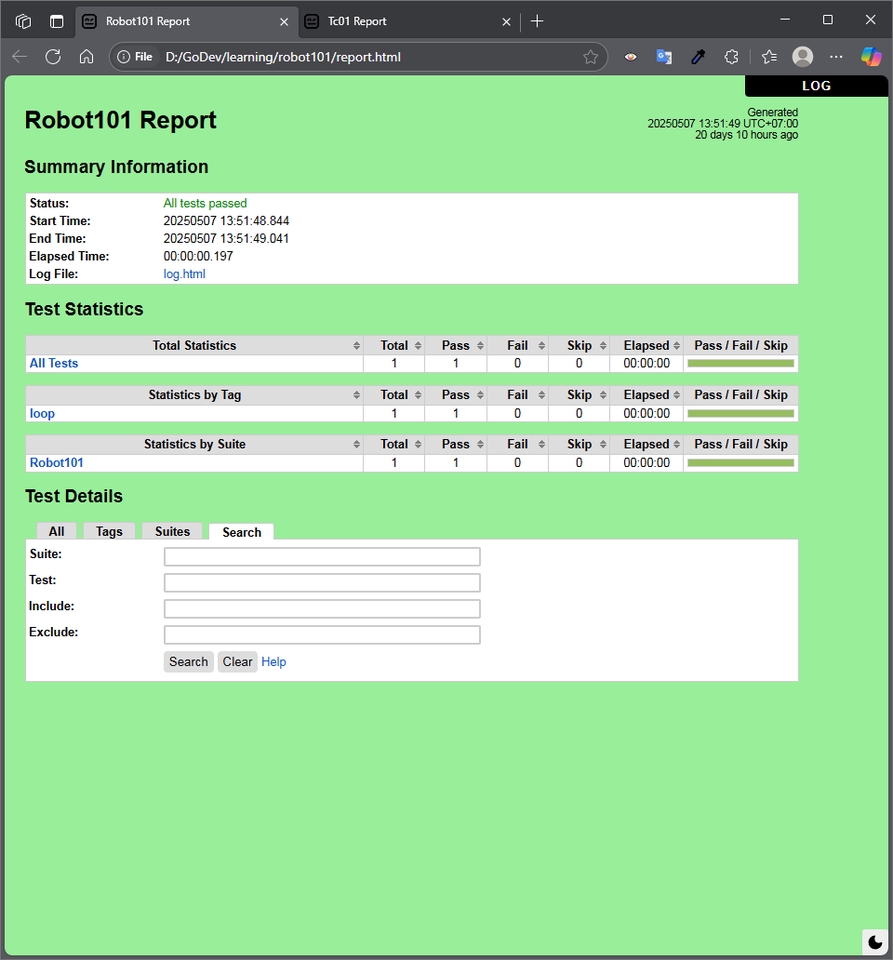Sort Total Statistics by Pass column
This screenshot has height=960, width=893.
click(456, 345)
